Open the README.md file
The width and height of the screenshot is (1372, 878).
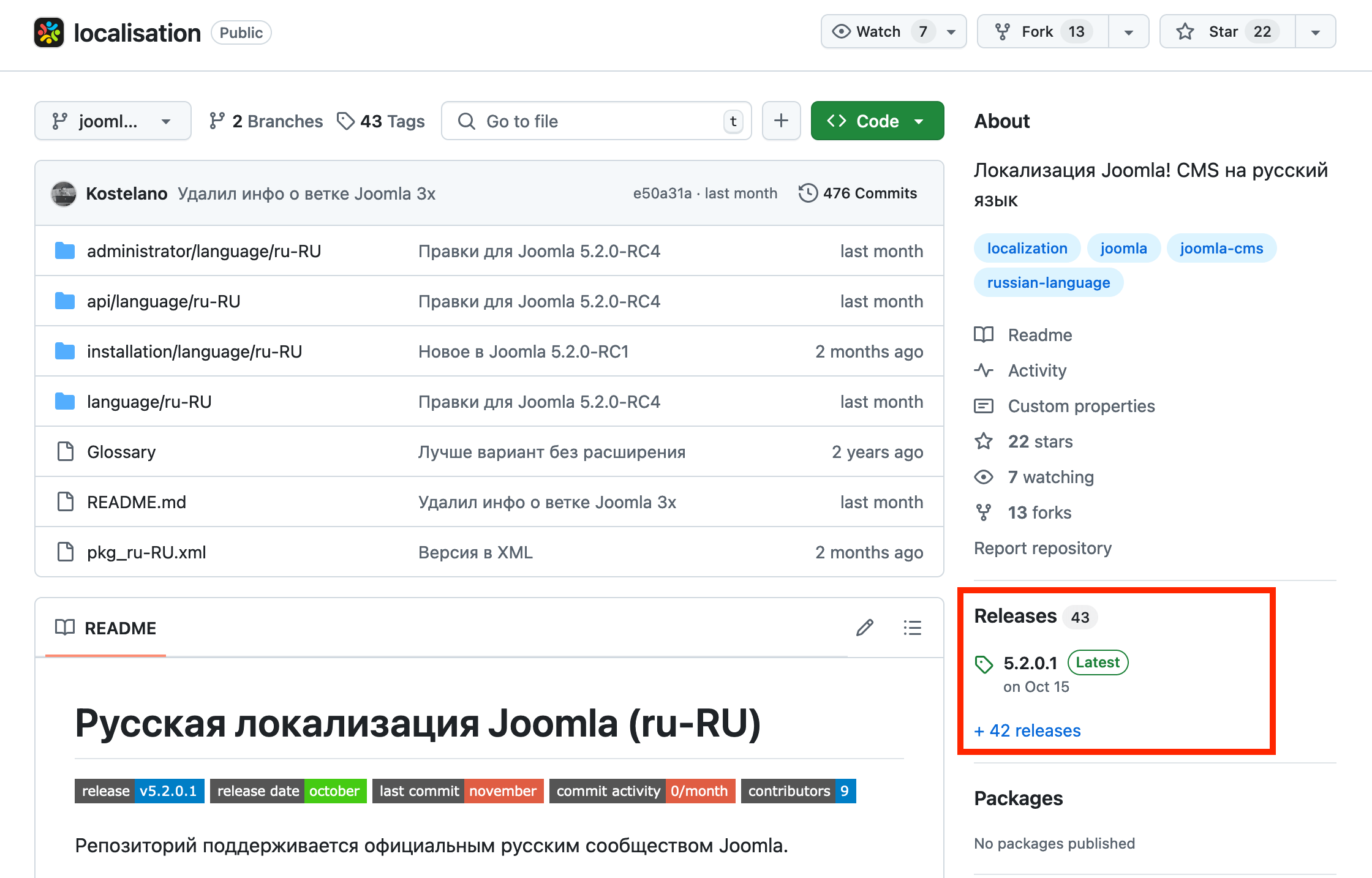[x=137, y=502]
